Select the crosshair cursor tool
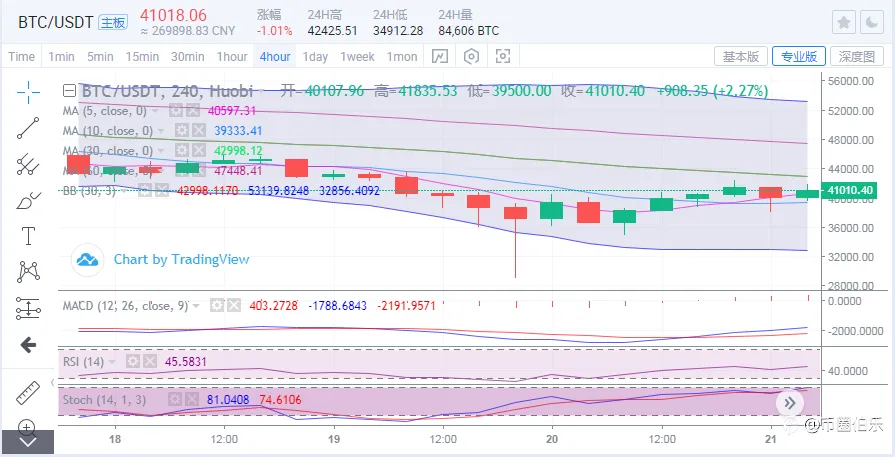The width and height of the screenshot is (895, 457). pos(28,92)
